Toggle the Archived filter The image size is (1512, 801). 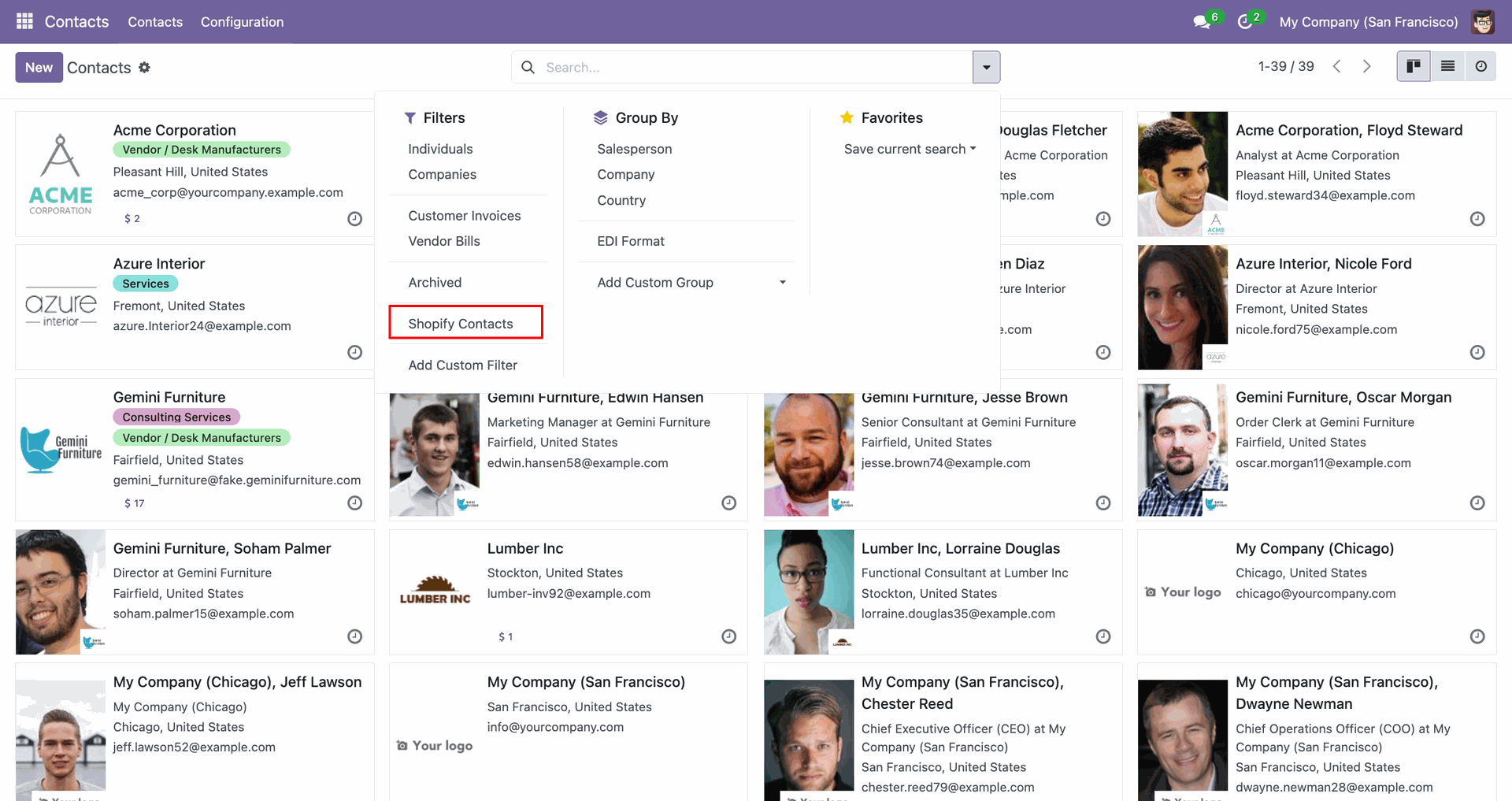click(x=435, y=283)
